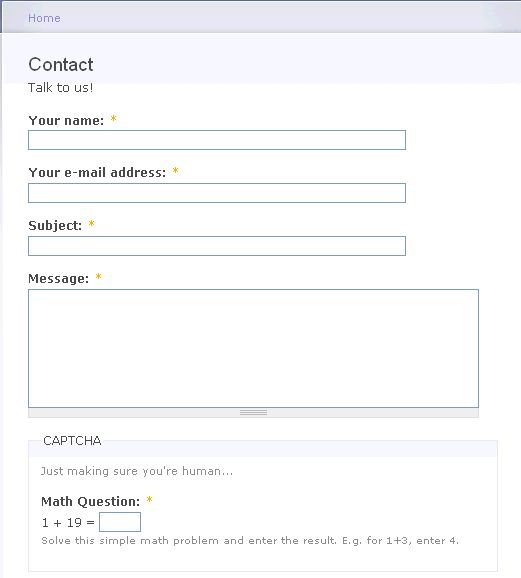Click the required asterisk beside Your name

tap(114, 119)
